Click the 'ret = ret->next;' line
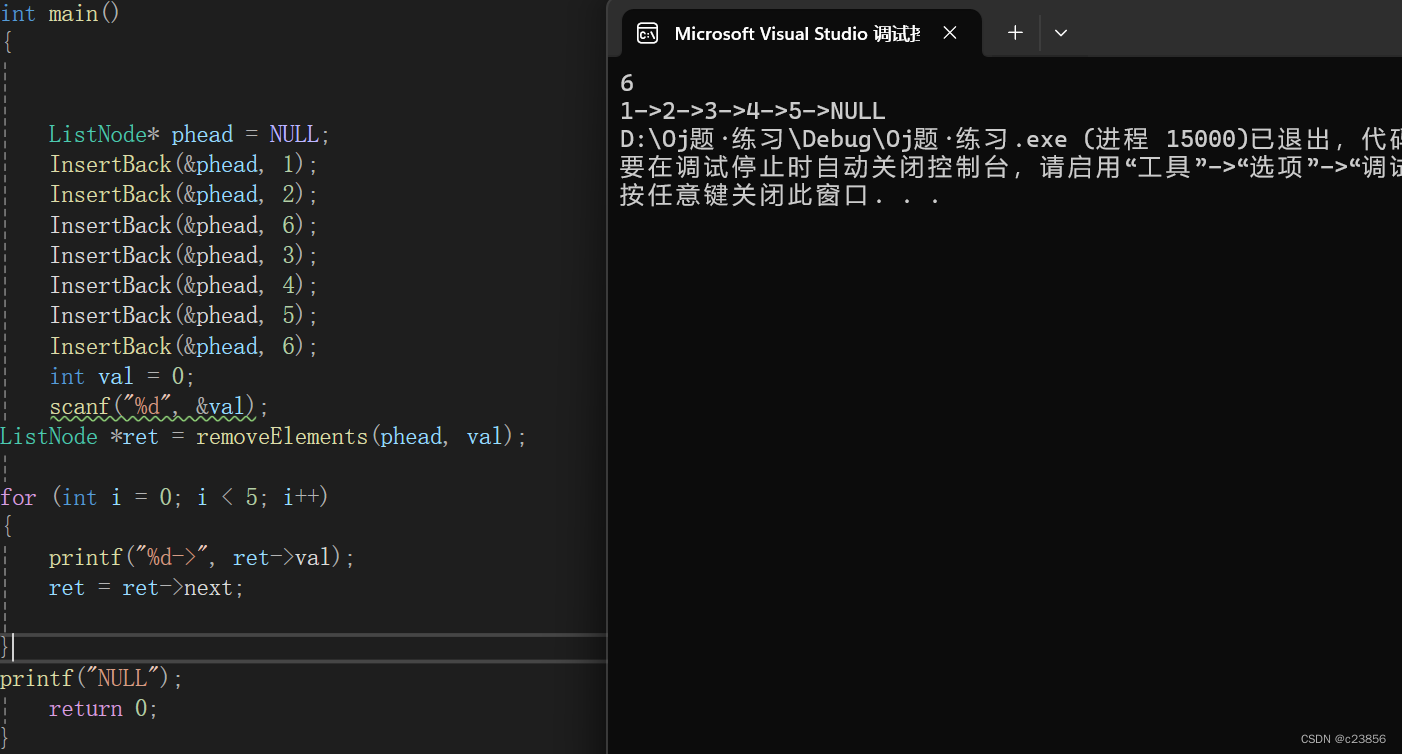Image resolution: width=1402 pixels, height=754 pixels. [x=147, y=588]
